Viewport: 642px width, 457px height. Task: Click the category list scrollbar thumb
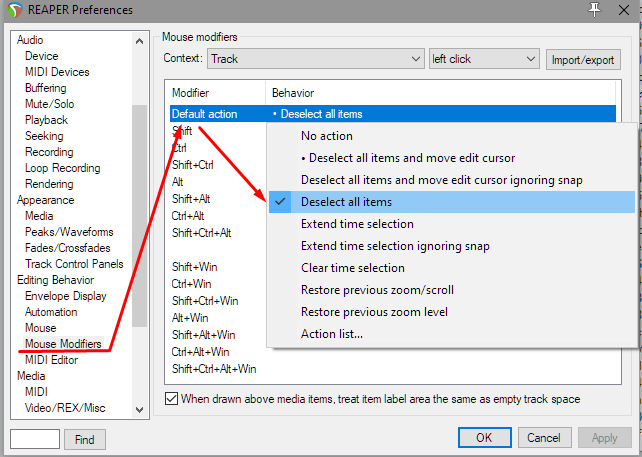click(x=140, y=216)
